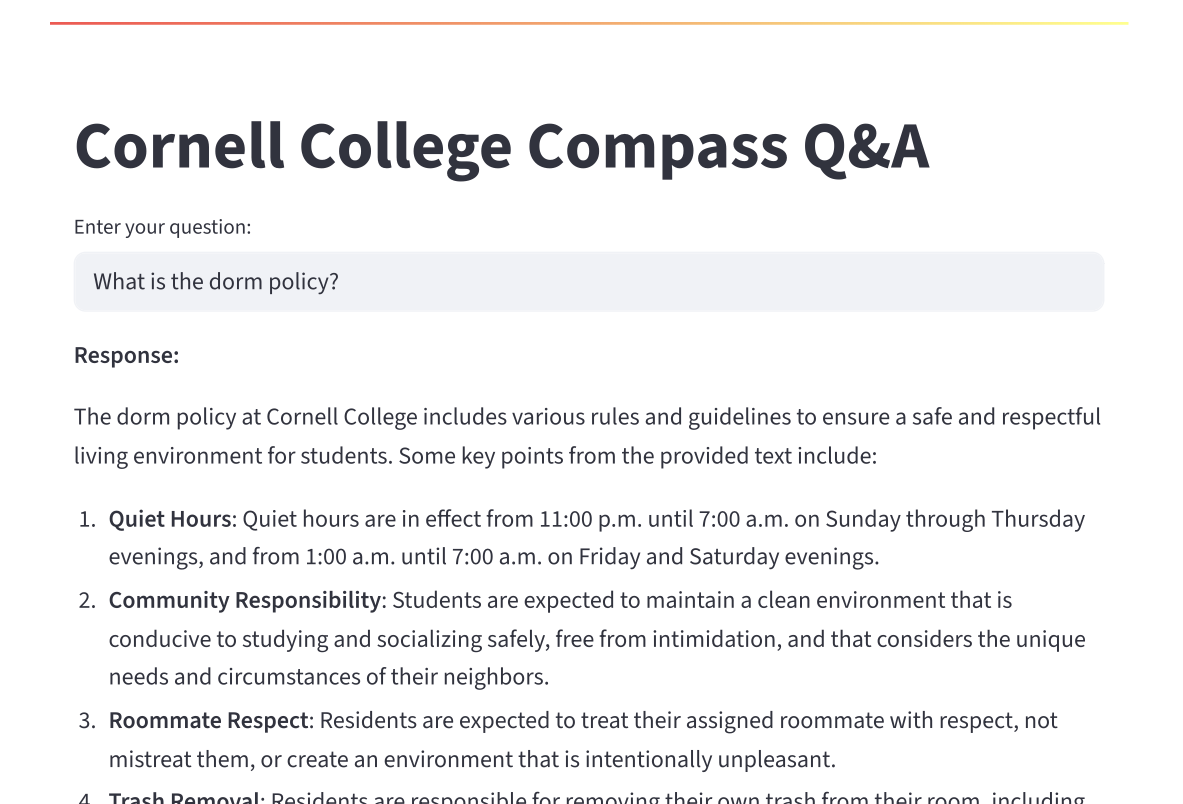Click the bold "Response:" heading
Image resolution: width=1183 pixels, height=804 pixels.
(126, 356)
